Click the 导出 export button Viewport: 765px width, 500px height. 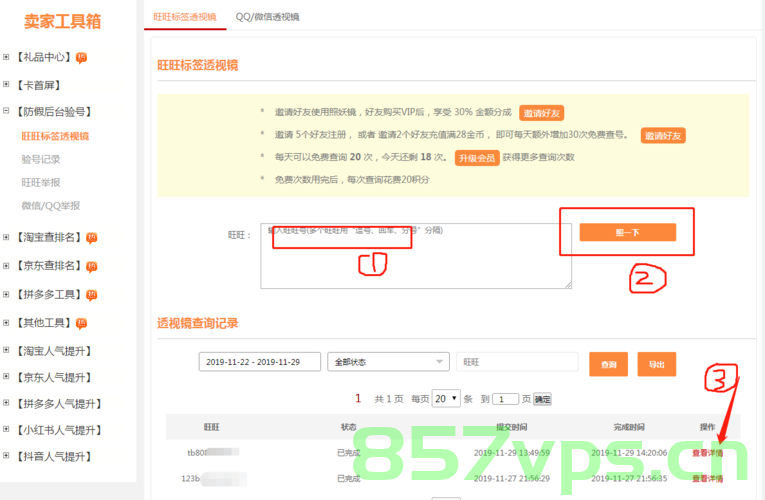pos(657,364)
